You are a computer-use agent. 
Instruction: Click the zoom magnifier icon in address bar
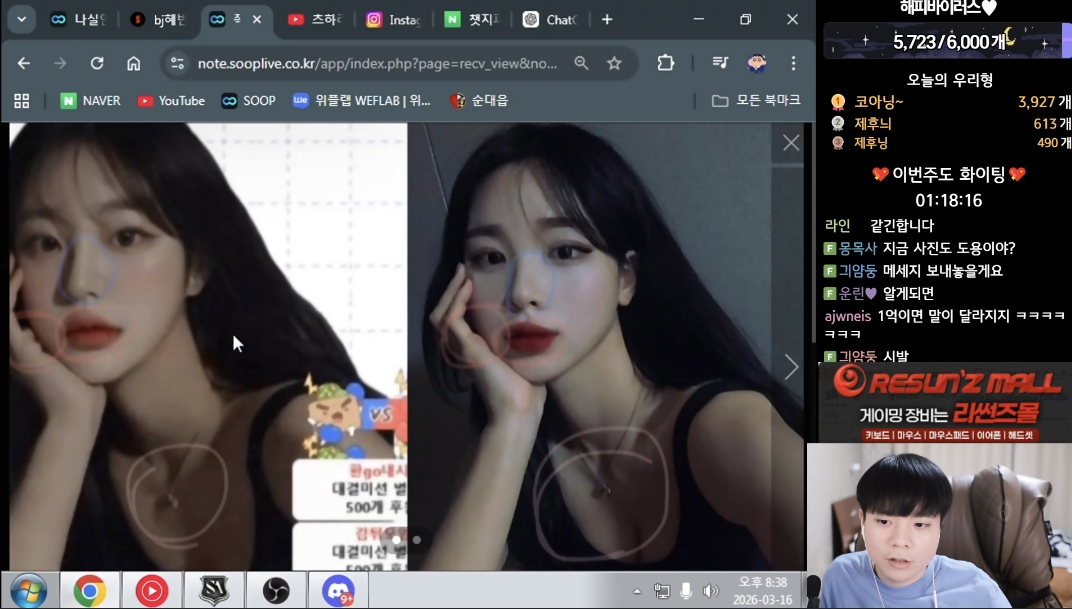pos(581,63)
